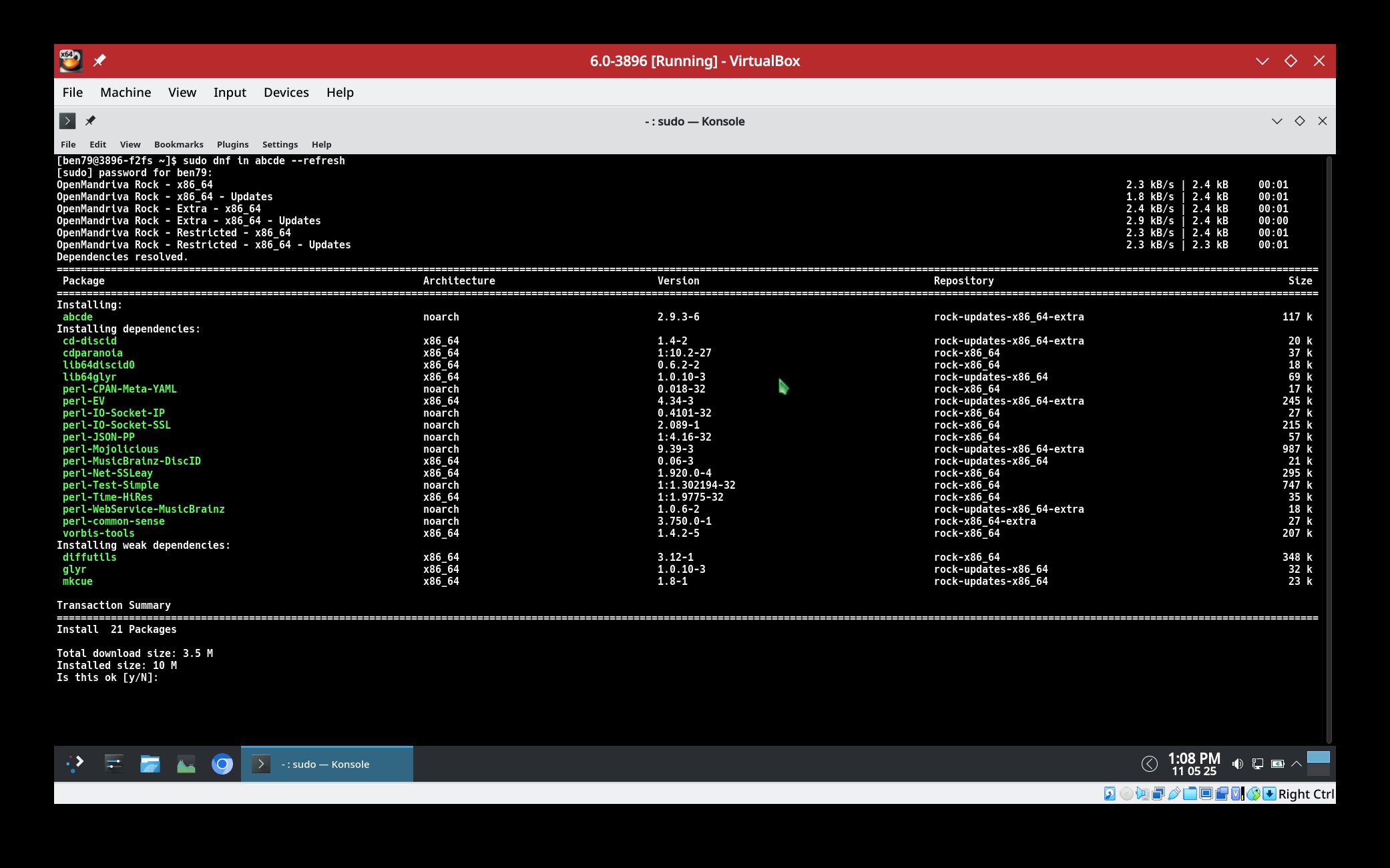This screenshot has width=1390, height=868.
Task: Click the diffutils package name
Action: 89,558
